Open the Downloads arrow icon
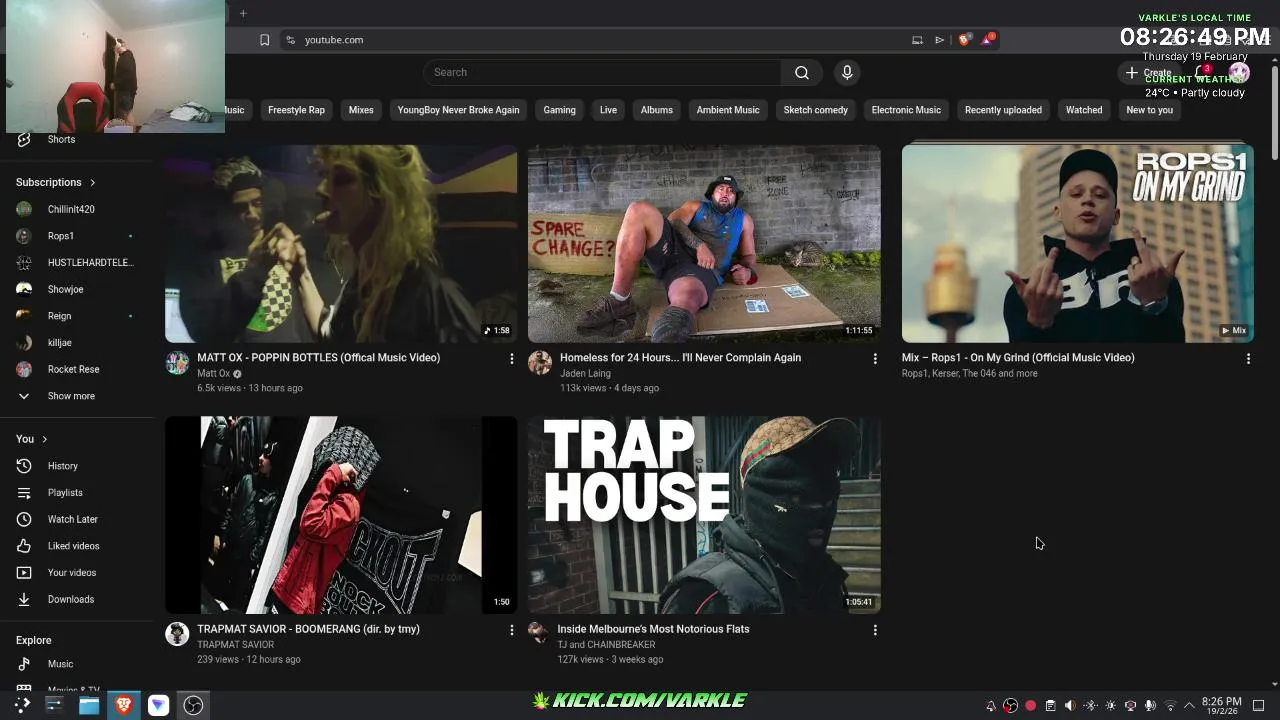 click(24, 599)
